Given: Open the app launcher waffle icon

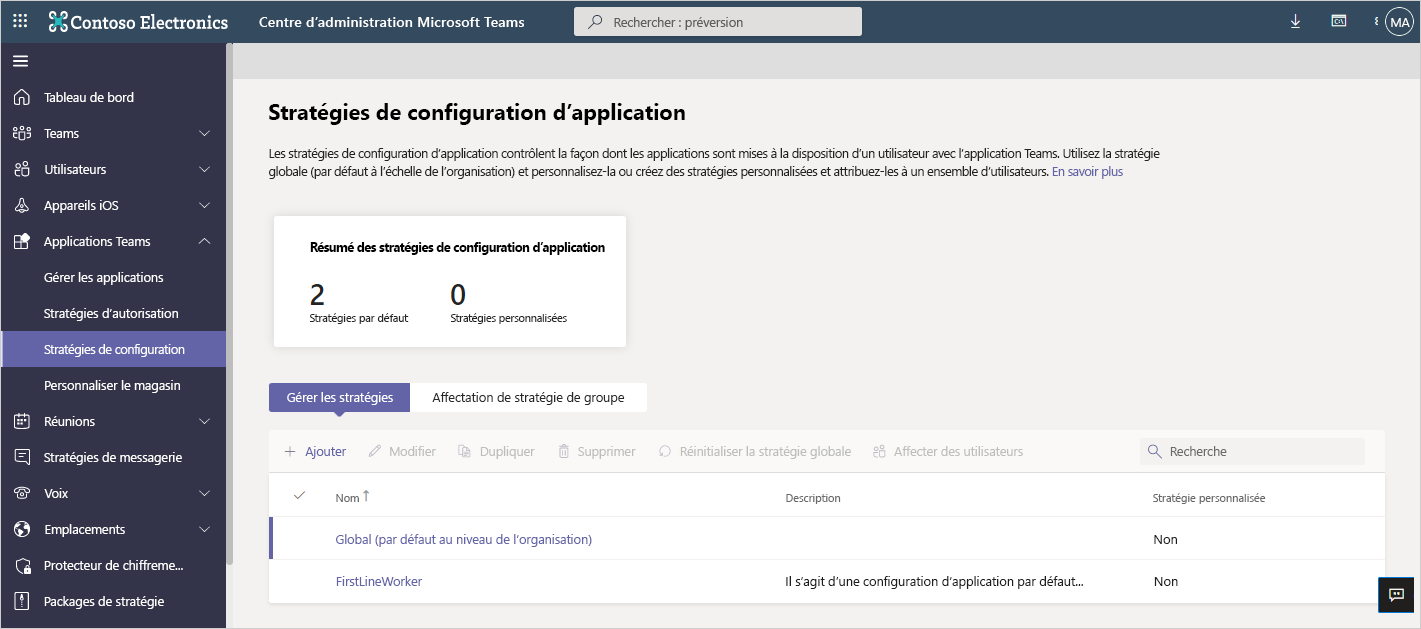Looking at the screenshot, I should pyautogui.click(x=20, y=21).
